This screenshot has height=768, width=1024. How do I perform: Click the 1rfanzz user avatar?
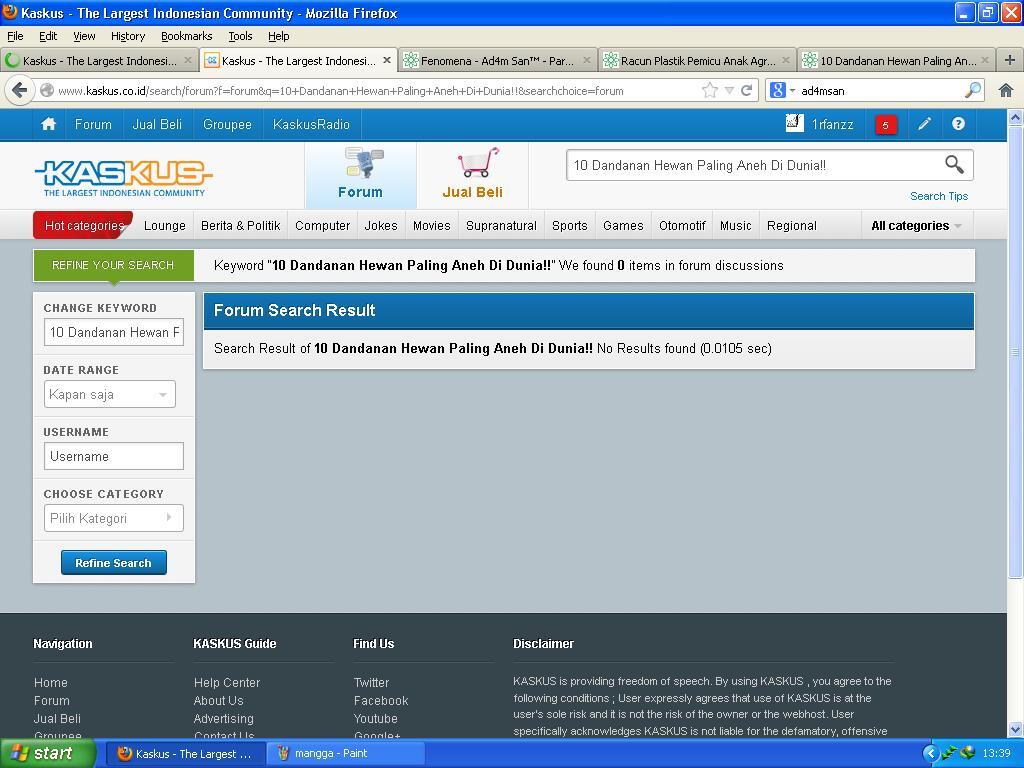coord(795,123)
